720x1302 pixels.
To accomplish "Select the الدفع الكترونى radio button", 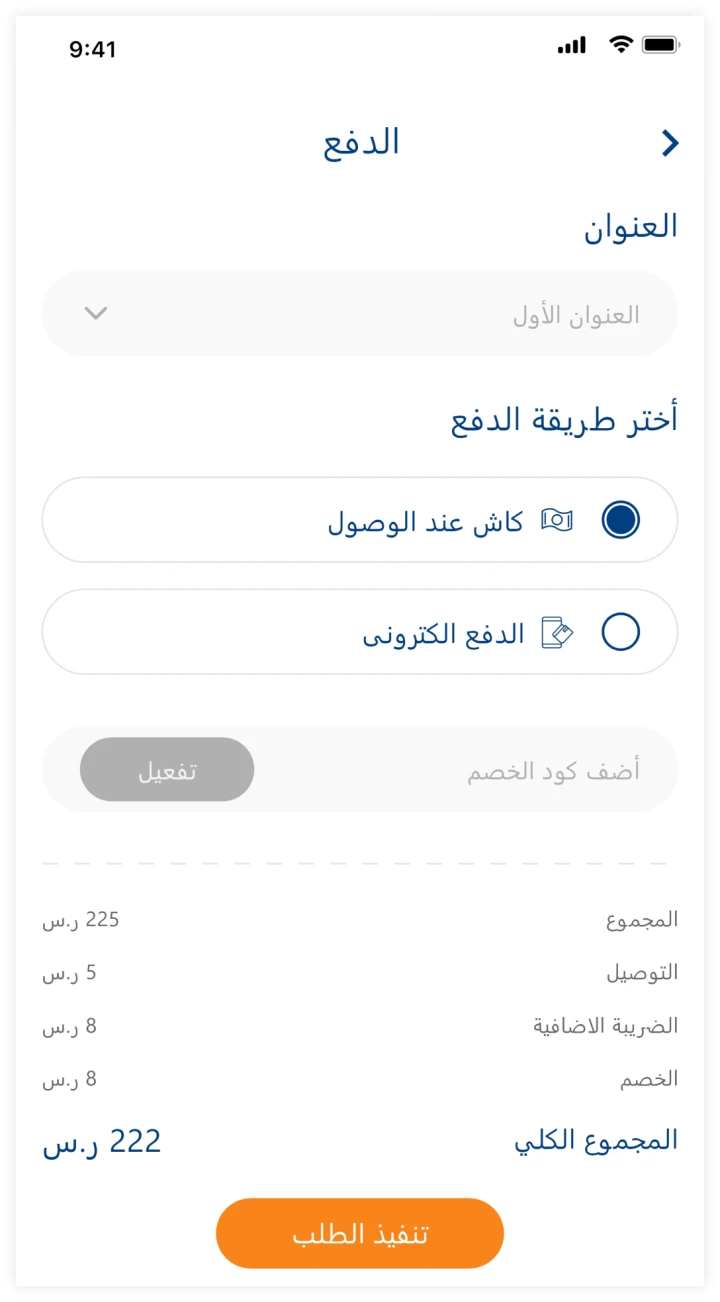I will [x=620, y=632].
